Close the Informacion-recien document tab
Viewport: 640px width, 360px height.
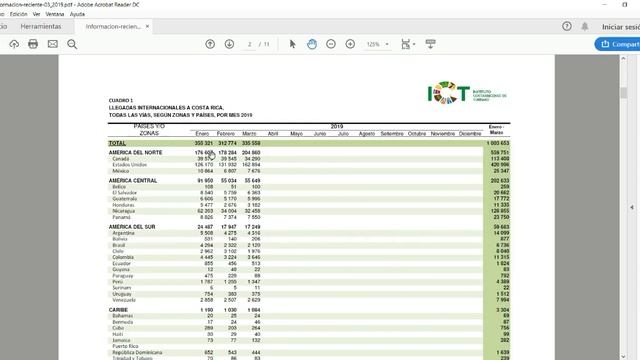[x=147, y=26]
